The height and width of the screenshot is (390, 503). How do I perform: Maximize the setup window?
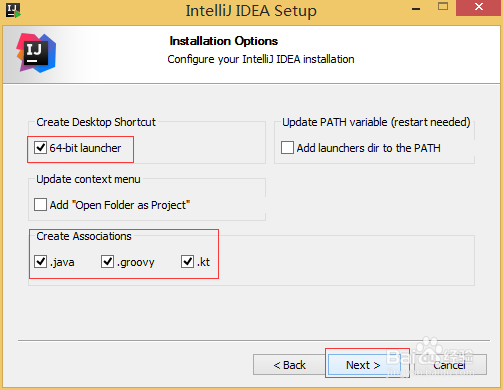click(443, 7)
